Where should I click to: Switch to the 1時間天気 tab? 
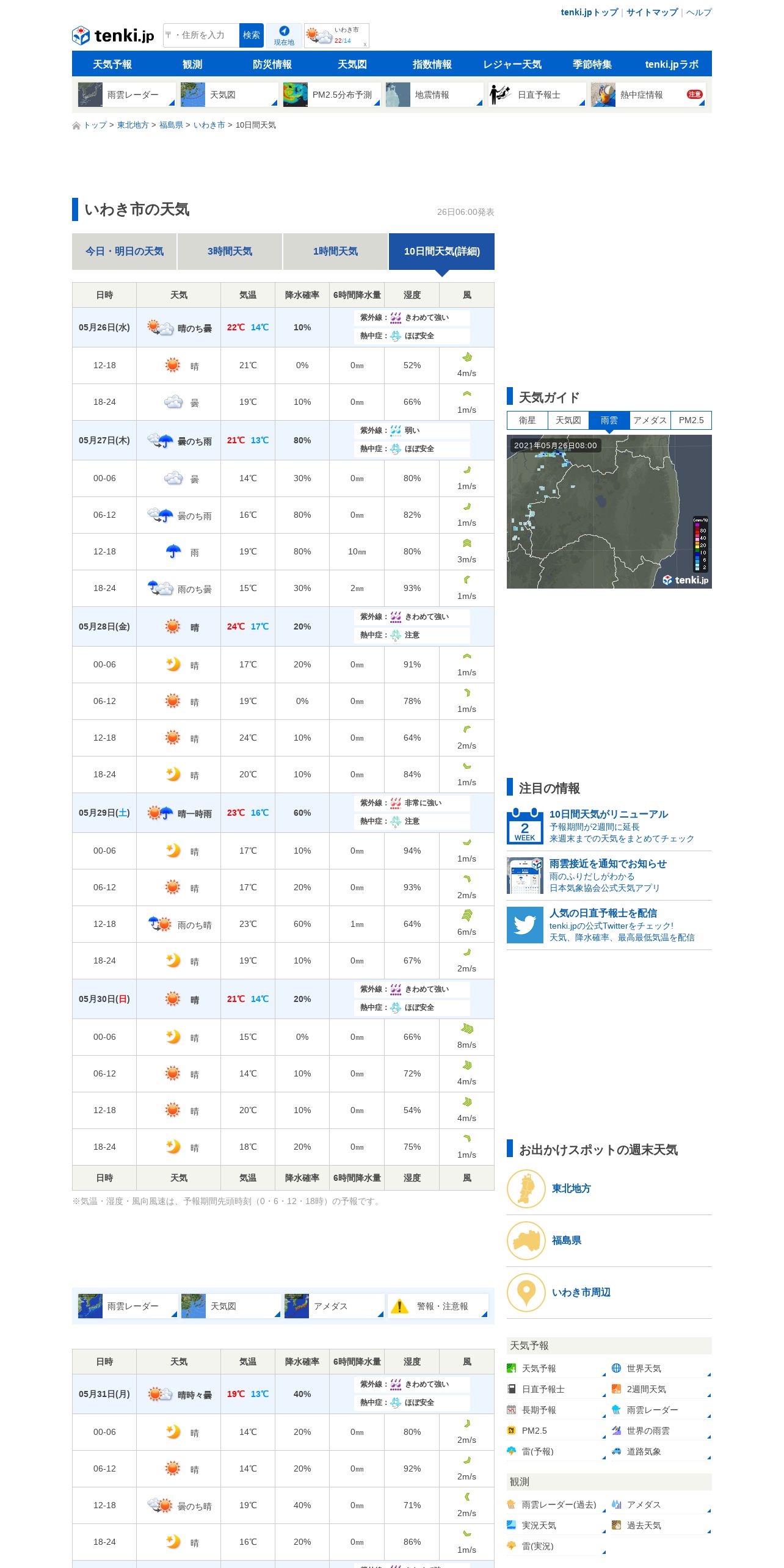tap(336, 252)
